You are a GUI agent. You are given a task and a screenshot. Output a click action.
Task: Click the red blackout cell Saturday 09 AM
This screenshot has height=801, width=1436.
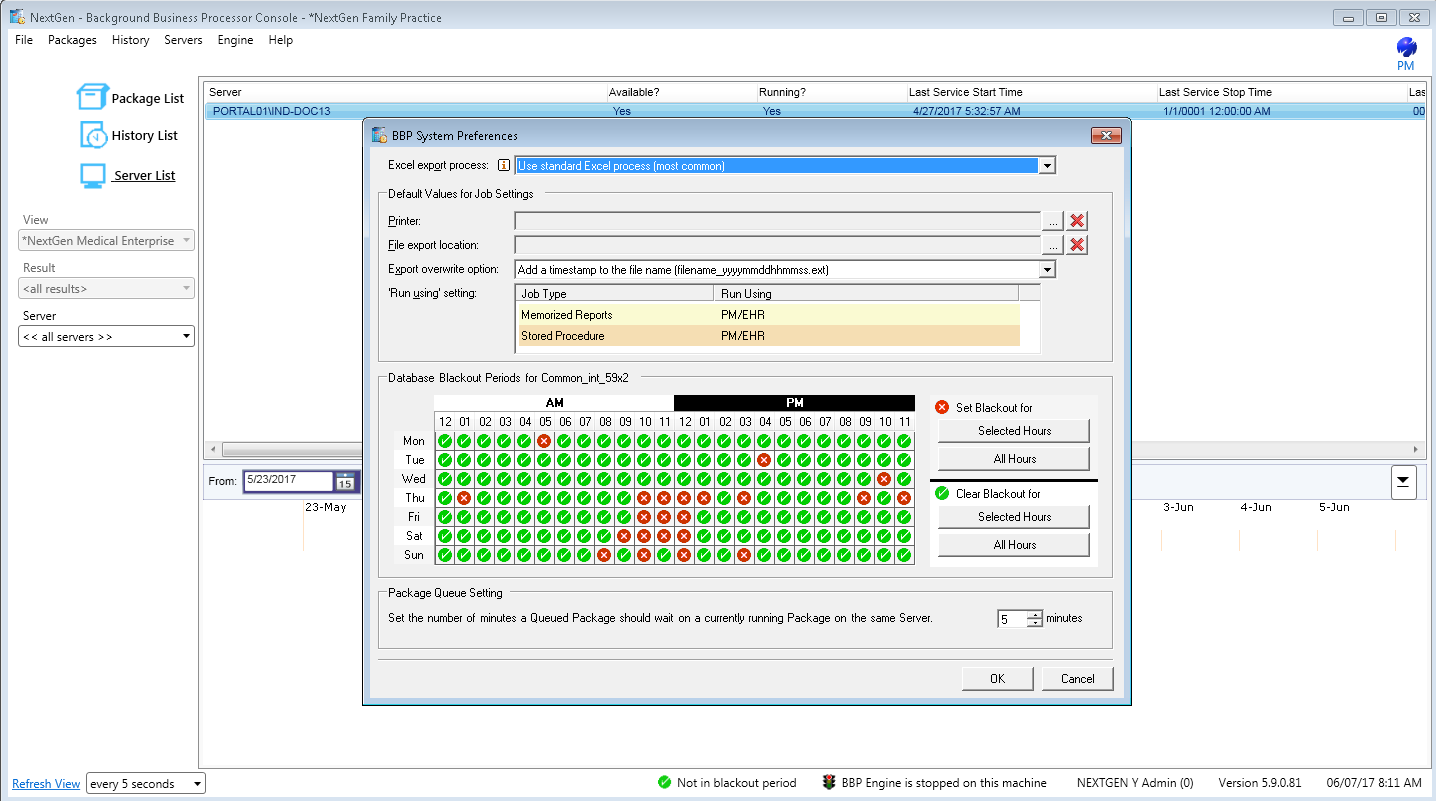coord(624,536)
